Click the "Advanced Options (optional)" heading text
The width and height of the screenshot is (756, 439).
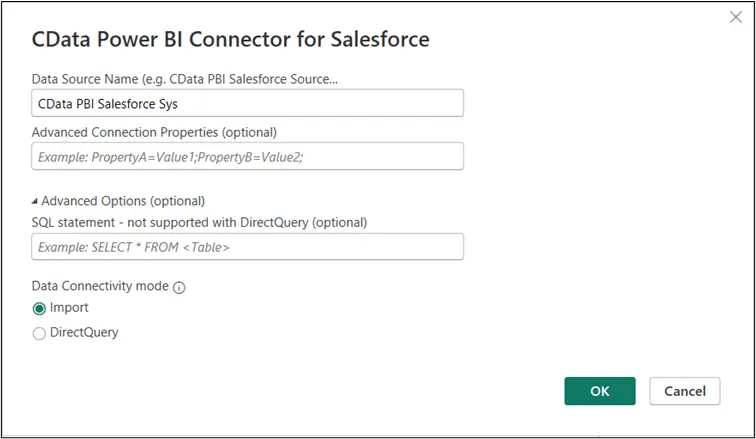coord(123,201)
